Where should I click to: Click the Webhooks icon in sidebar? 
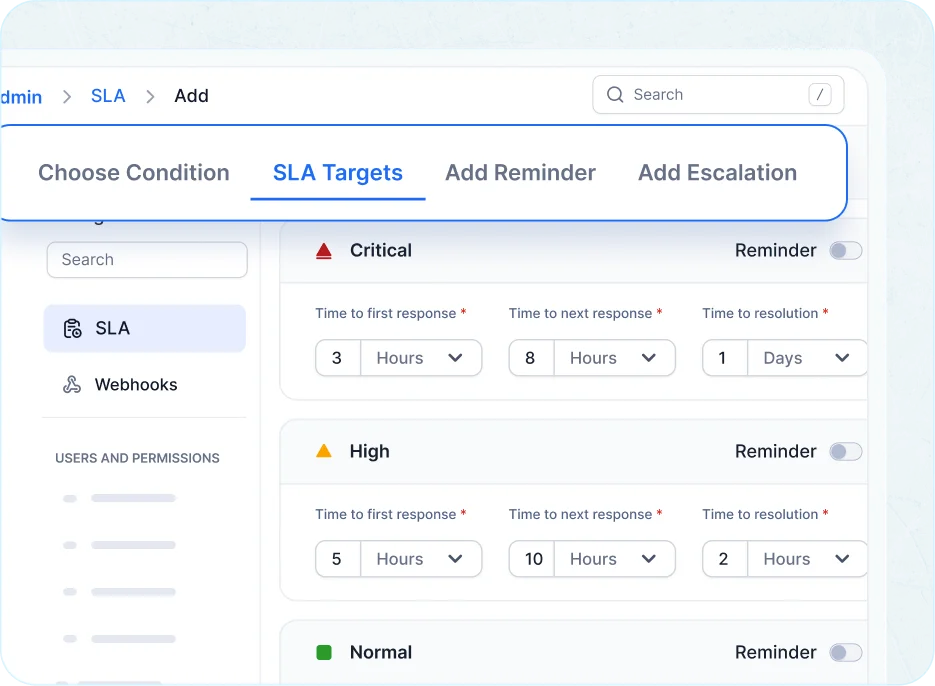(x=72, y=384)
